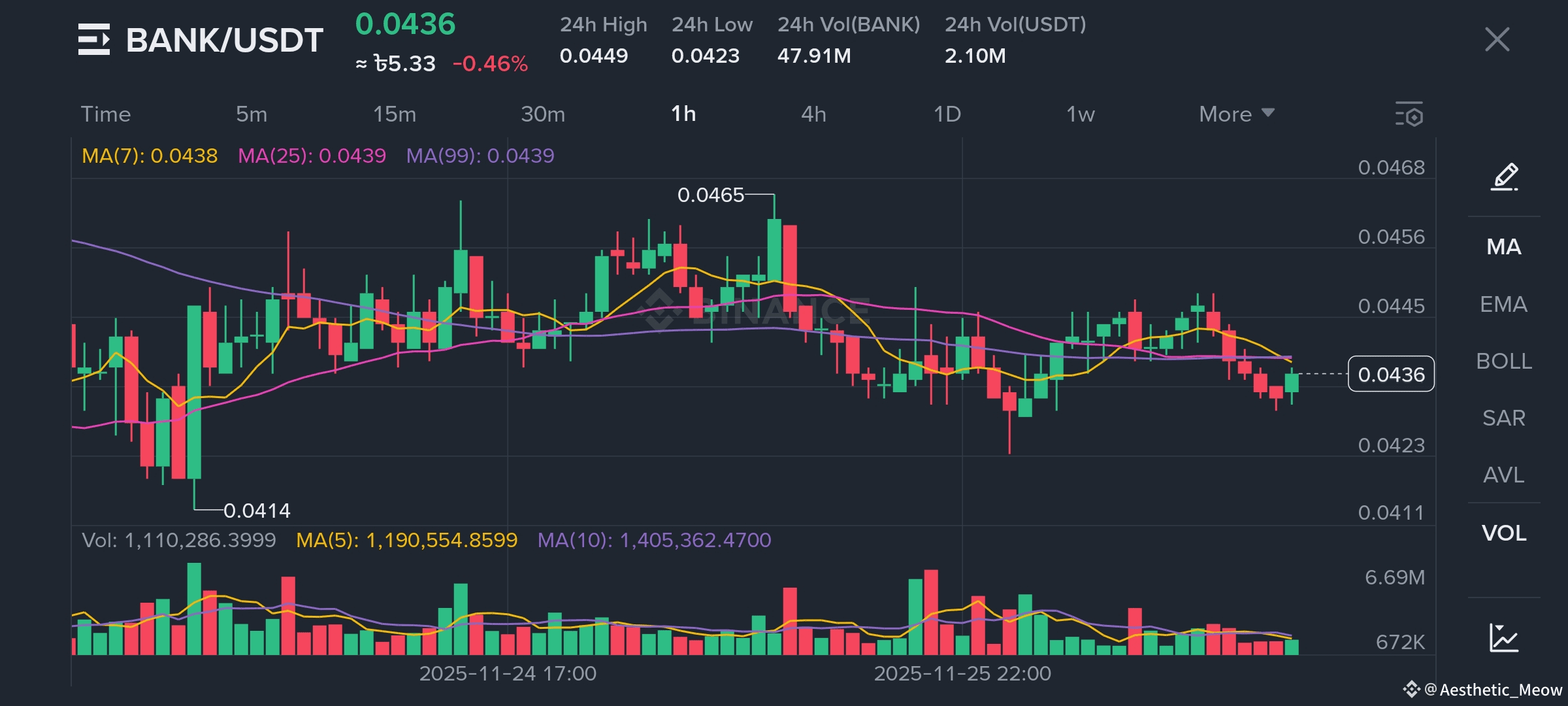Viewport: 1568px width, 706px height.
Task: Open the BANK/USDT pair selector
Action: (224, 41)
